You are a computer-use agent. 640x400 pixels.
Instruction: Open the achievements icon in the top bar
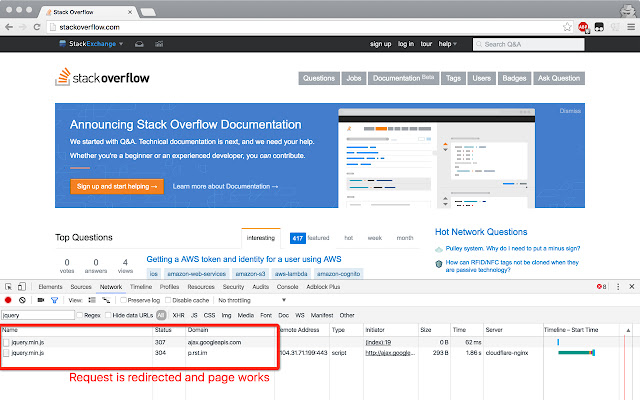159,44
